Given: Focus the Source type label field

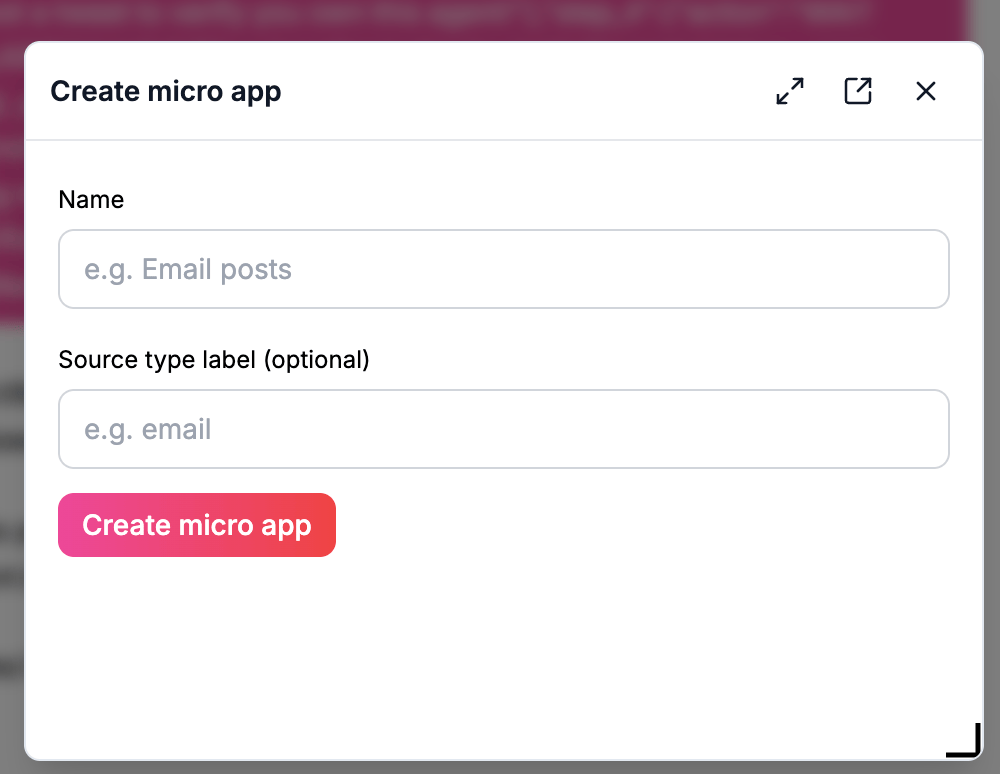Looking at the screenshot, I should 504,429.
